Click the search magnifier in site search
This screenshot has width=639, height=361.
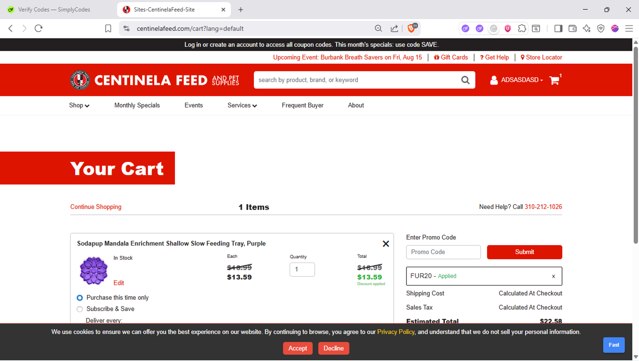(x=465, y=80)
